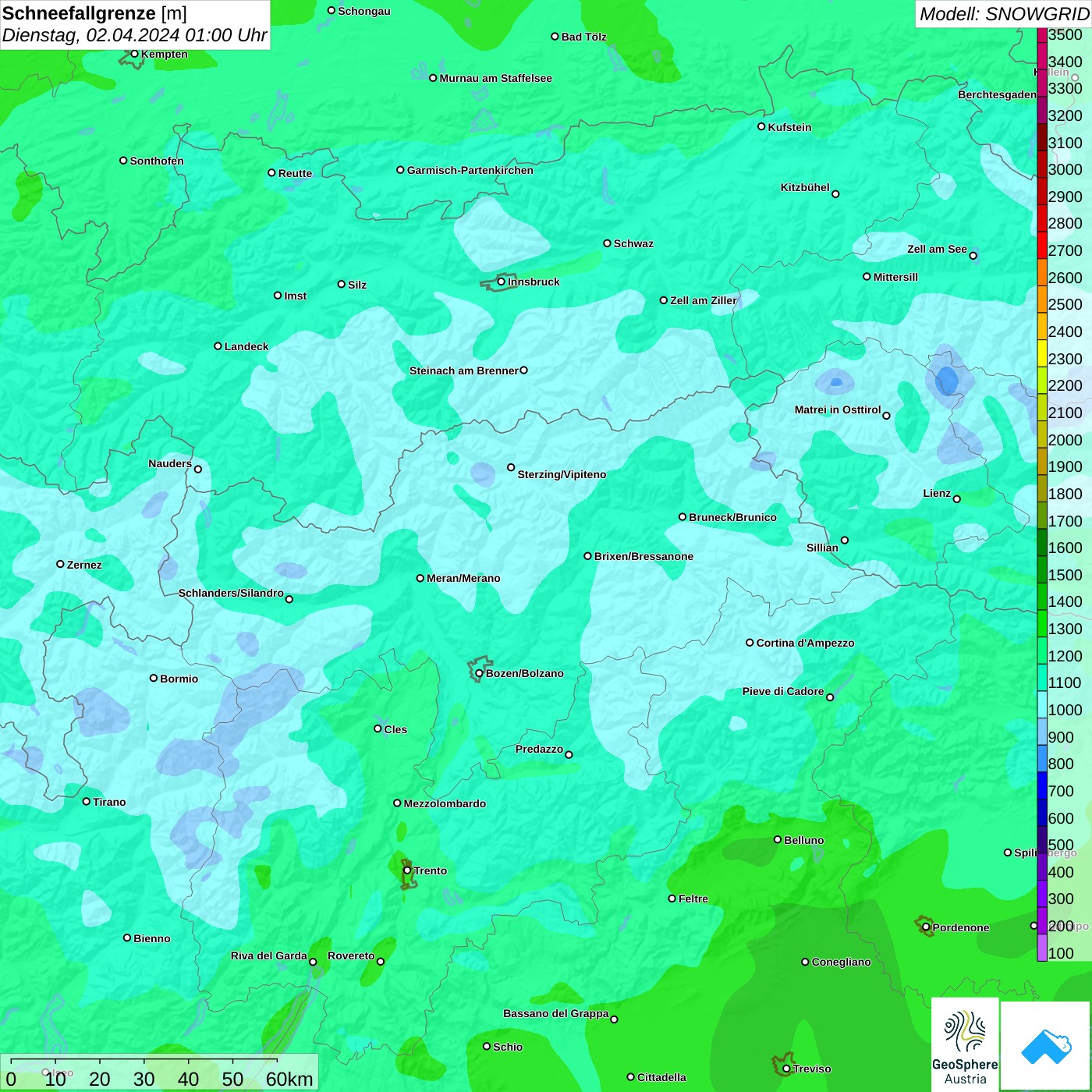This screenshot has width=1092, height=1092.
Task: Click the Garmisch-Partenkirchen marker
Action: click(400, 169)
